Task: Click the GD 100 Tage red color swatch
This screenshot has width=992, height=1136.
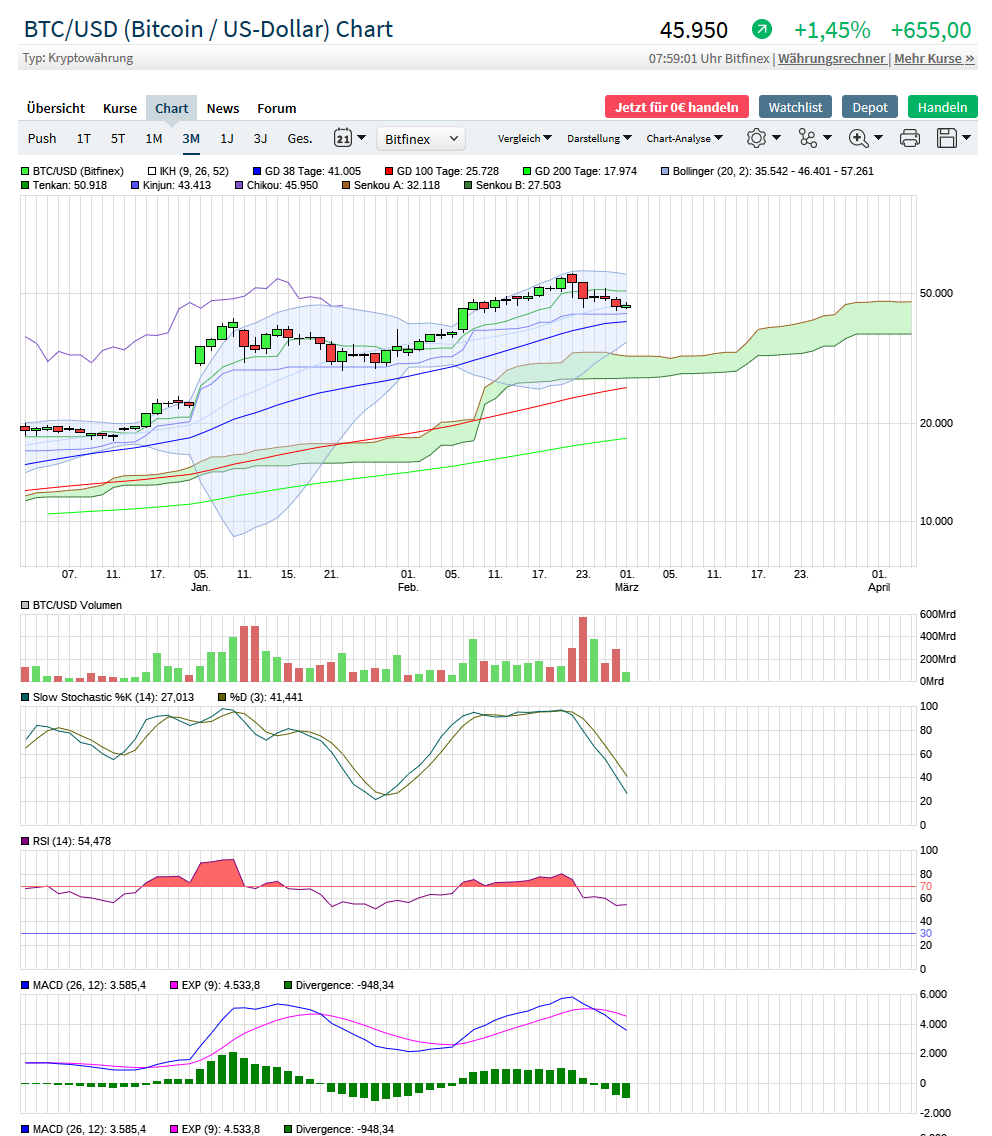Action: pyautogui.click(x=389, y=171)
